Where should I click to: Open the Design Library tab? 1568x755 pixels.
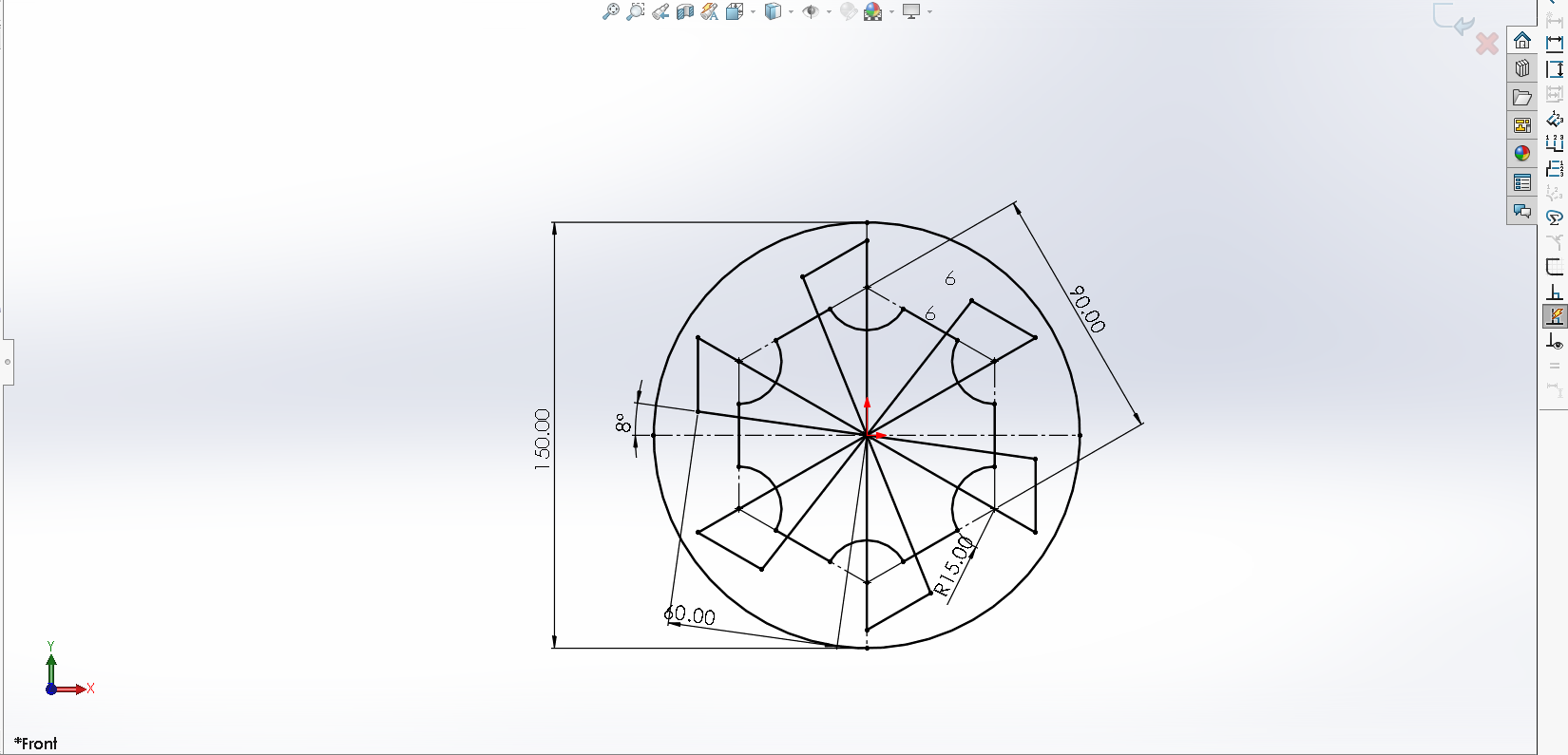pos(1522,68)
